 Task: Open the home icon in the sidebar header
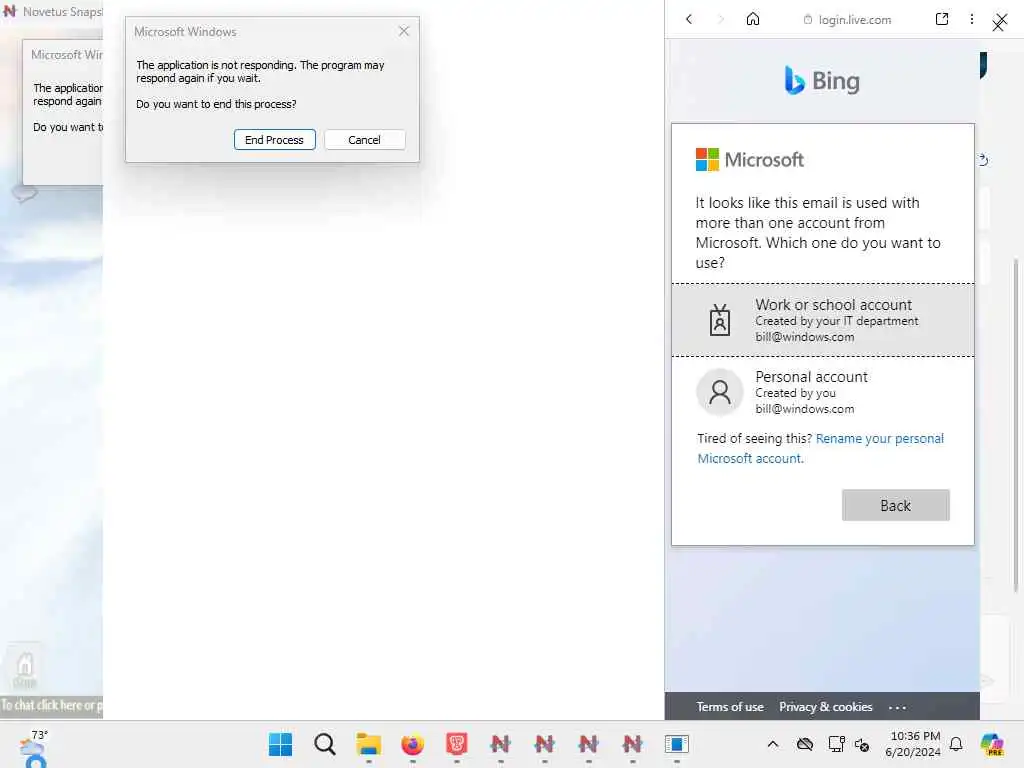(x=753, y=19)
